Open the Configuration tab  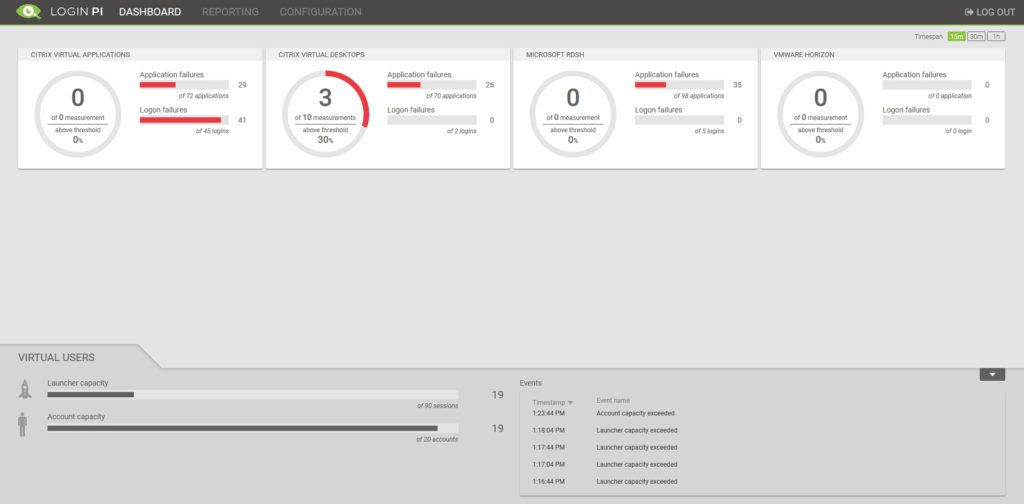[320, 12]
